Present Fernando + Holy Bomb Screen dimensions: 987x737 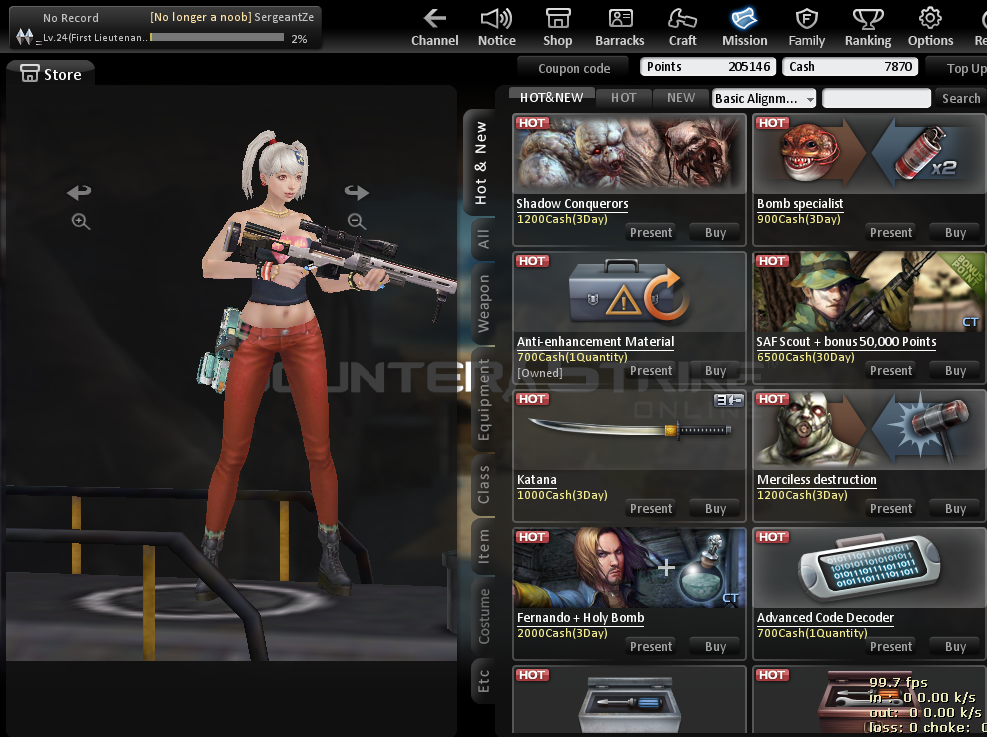coord(651,646)
